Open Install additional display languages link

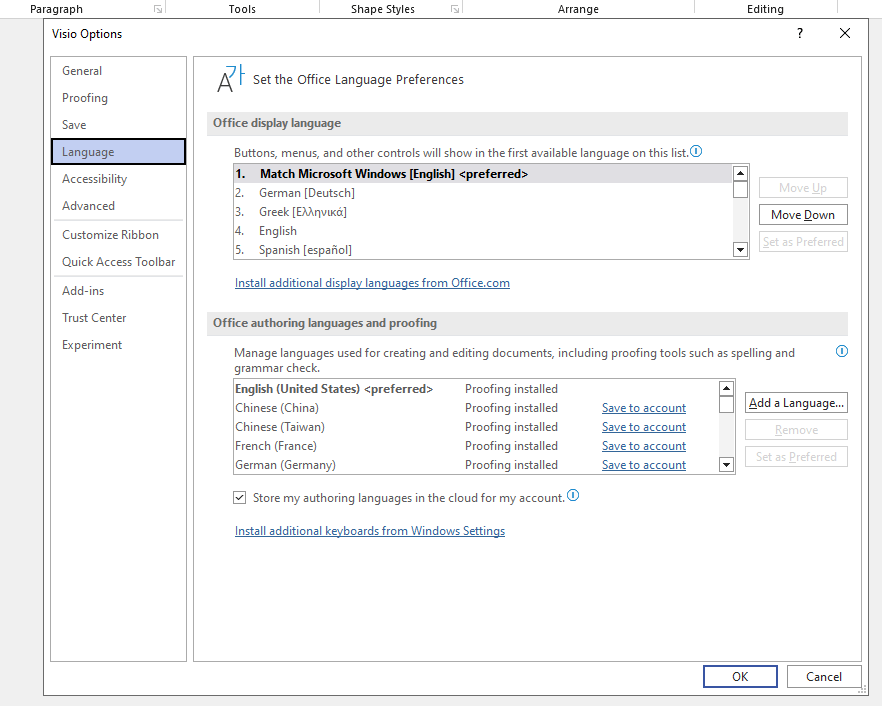[372, 283]
